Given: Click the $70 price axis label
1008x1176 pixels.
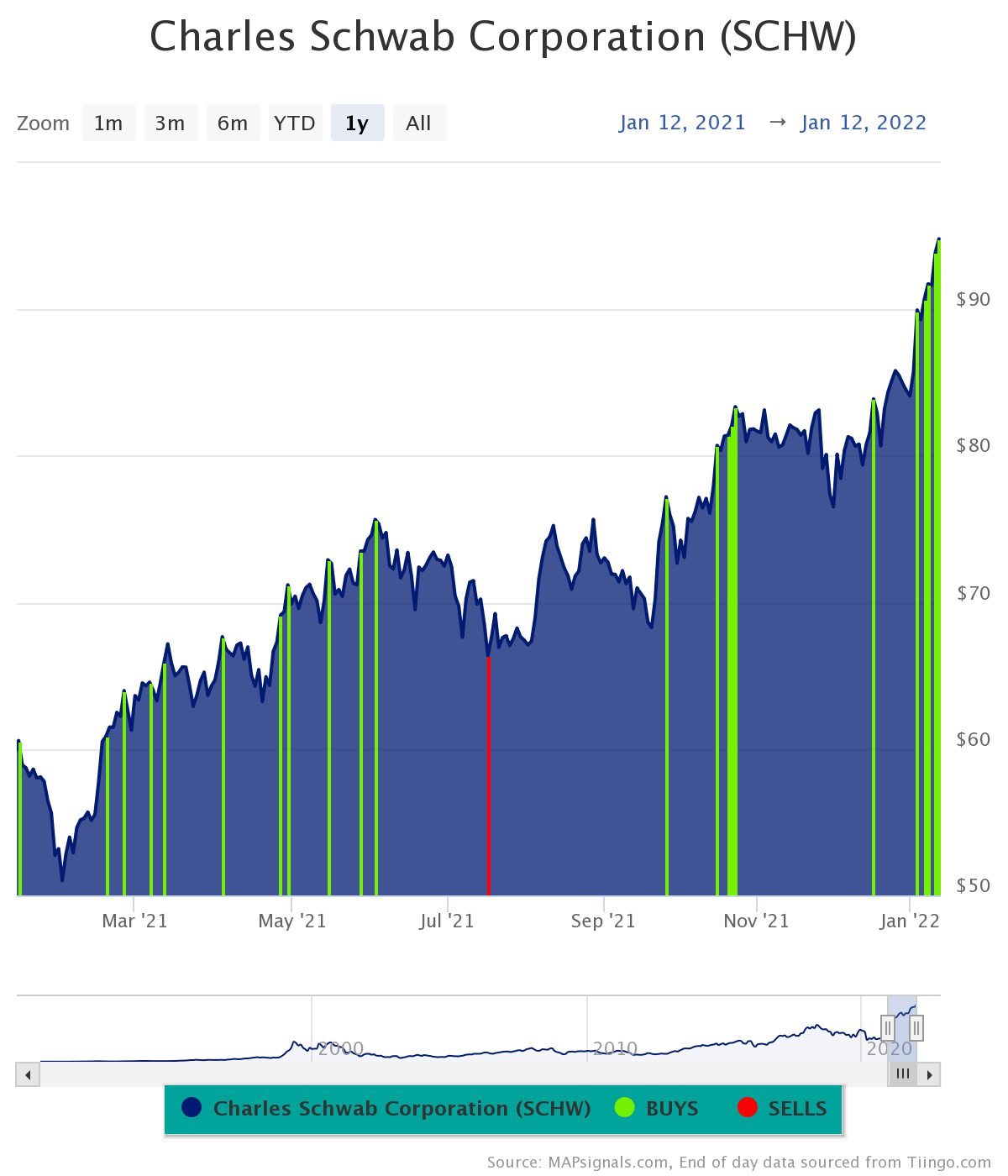Looking at the screenshot, I should (974, 593).
